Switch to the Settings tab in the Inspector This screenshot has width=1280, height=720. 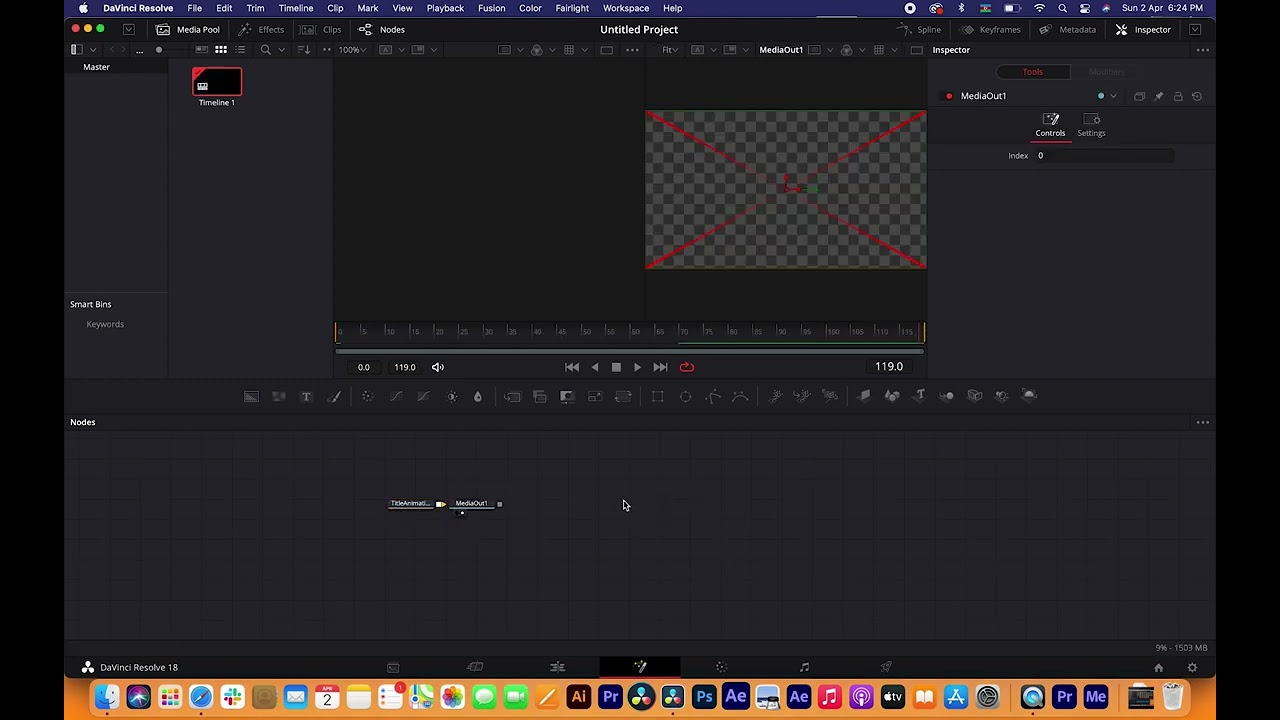click(x=1091, y=125)
